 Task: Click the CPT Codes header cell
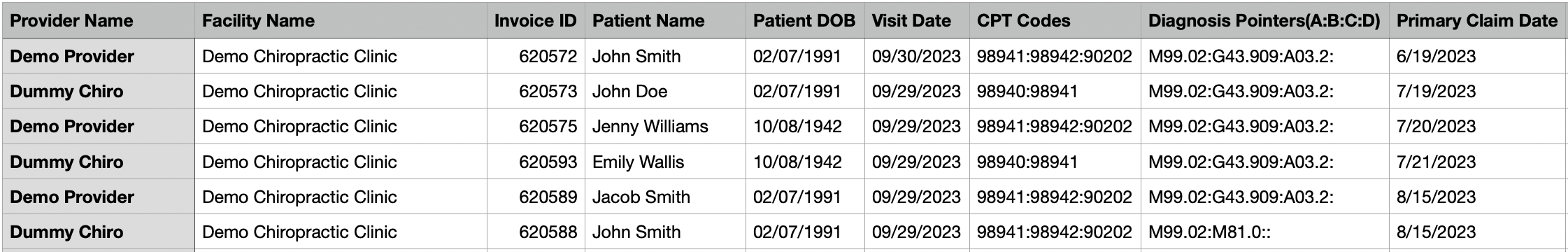[1055, 21]
